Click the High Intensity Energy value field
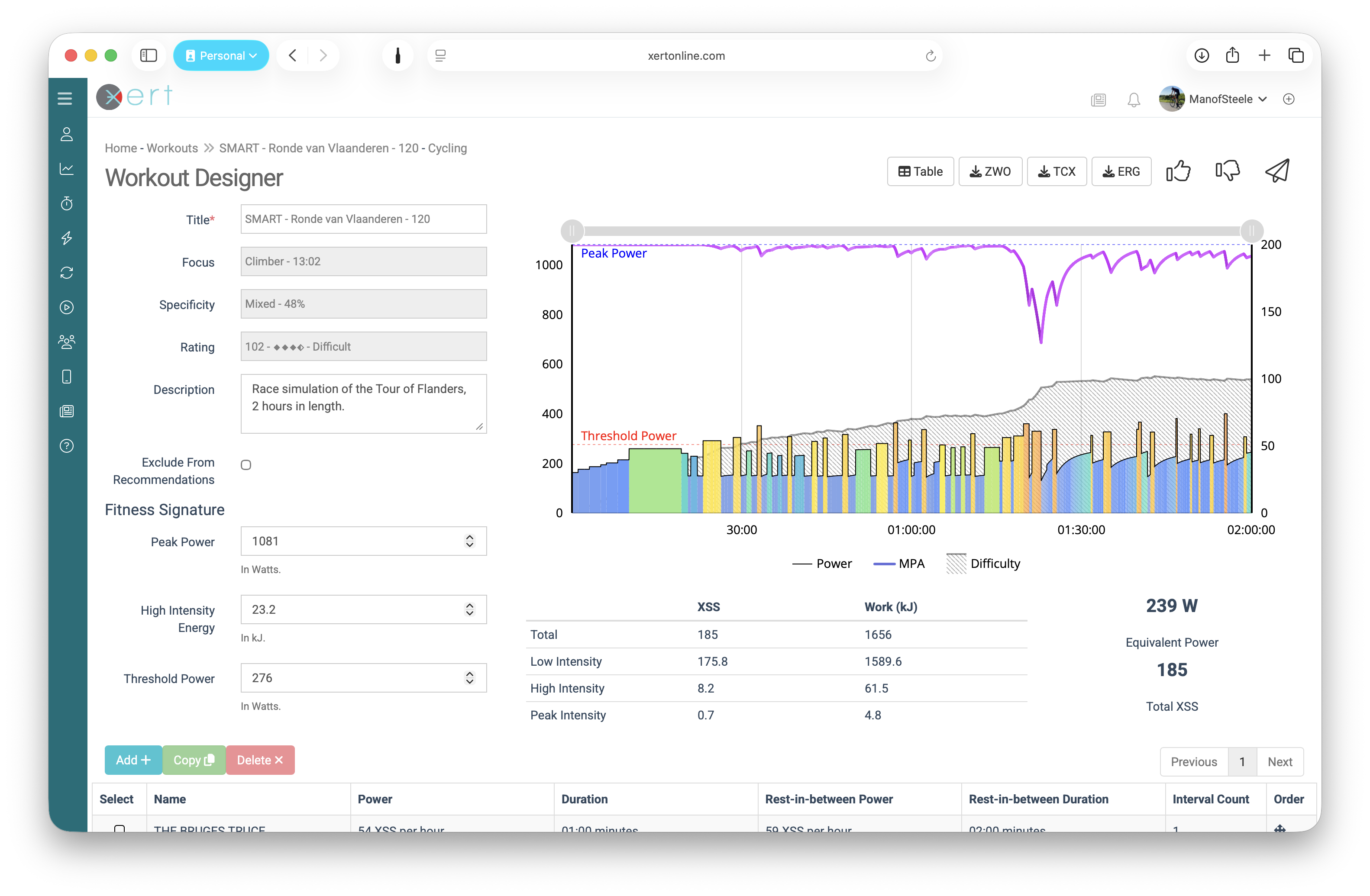This screenshot has width=1370, height=896. pos(364,609)
